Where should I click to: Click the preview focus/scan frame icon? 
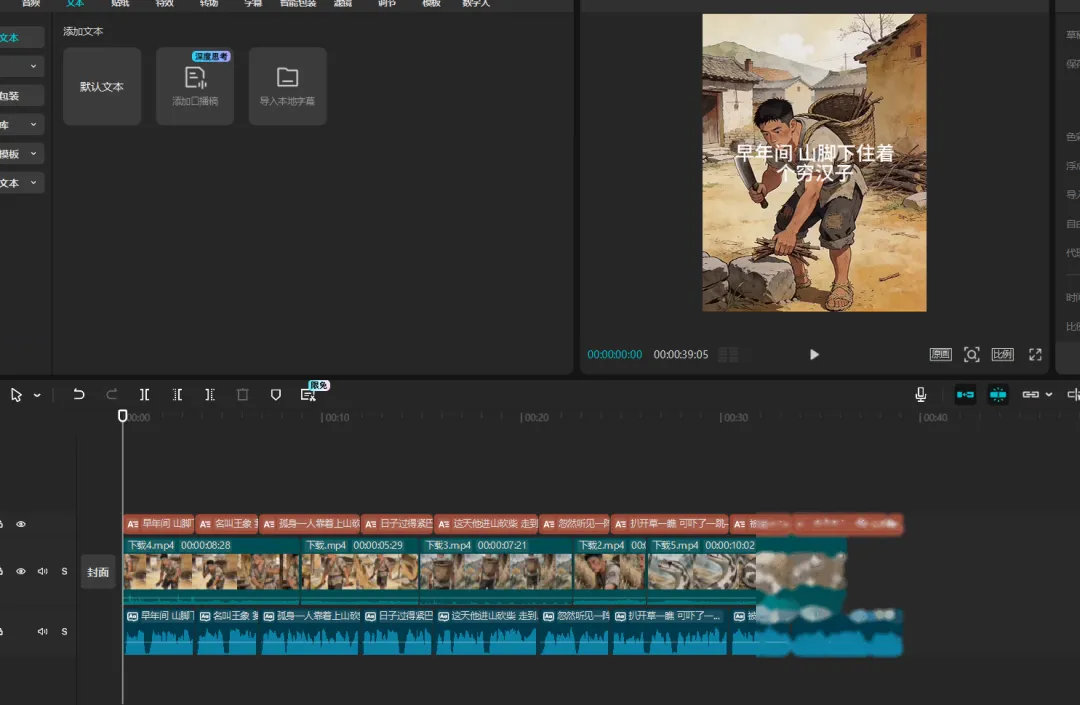pos(971,355)
